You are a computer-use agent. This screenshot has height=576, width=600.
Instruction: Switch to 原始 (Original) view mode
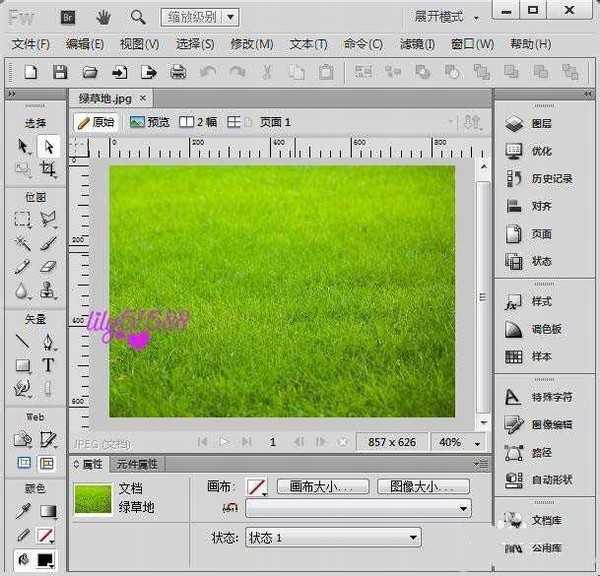[x=96, y=122]
